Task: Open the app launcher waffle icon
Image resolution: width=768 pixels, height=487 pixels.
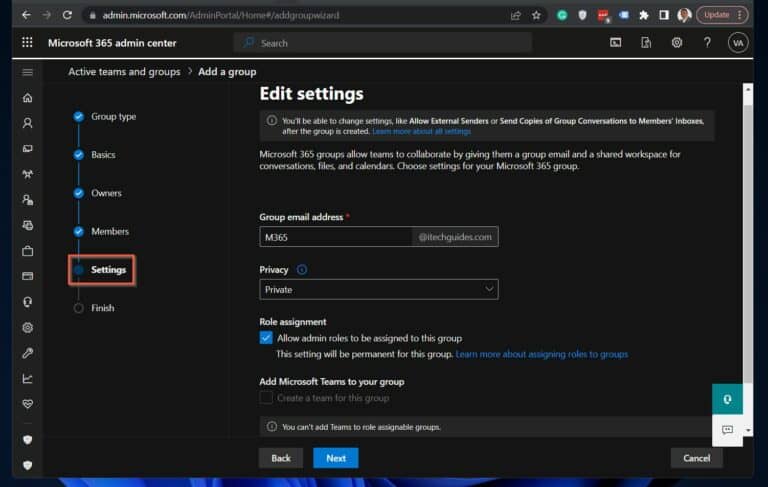Action: click(x=27, y=43)
